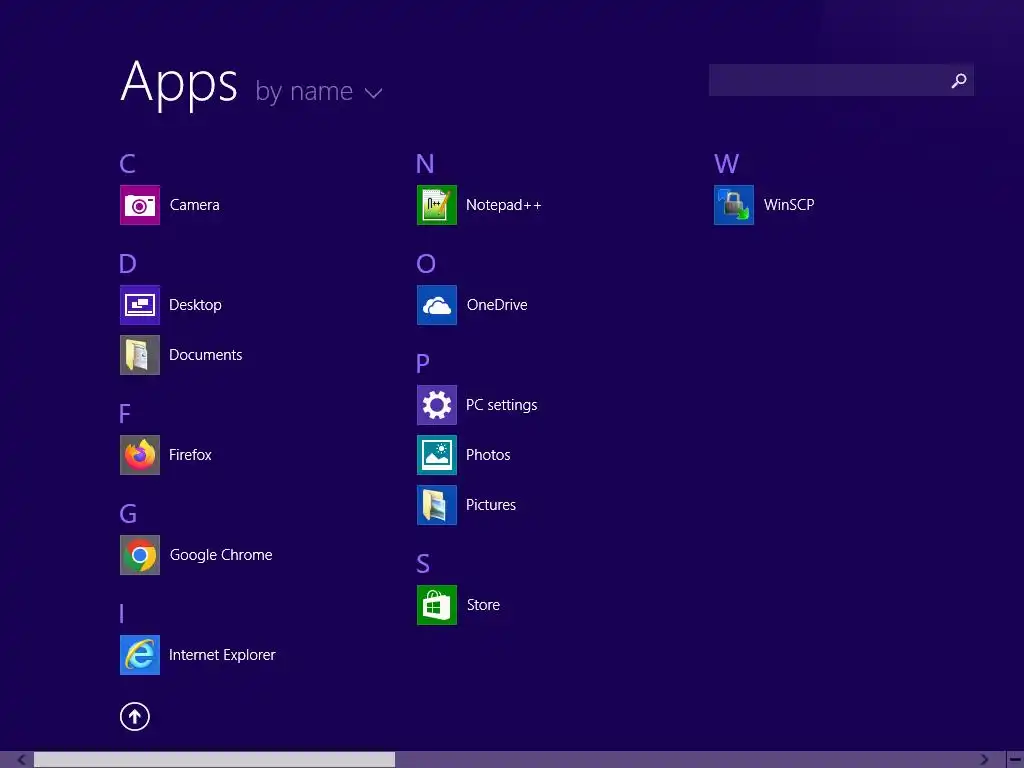Jump to letter C group header
Image resolution: width=1024 pixels, height=768 pixels.
[127, 164]
